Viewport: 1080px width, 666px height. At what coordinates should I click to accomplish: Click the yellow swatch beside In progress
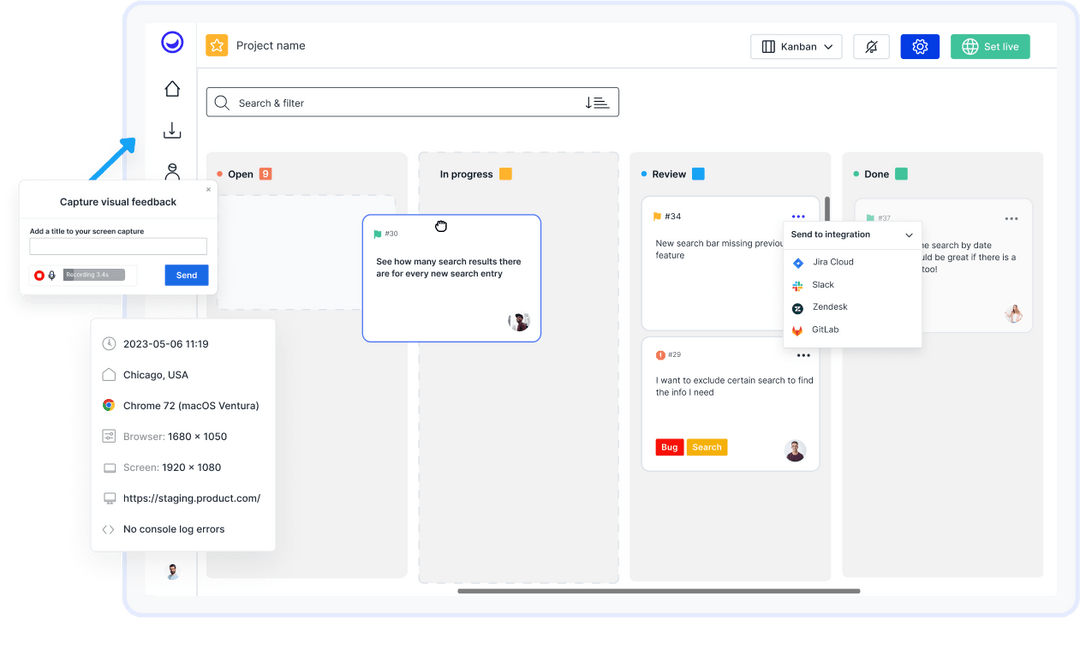pyautogui.click(x=506, y=174)
